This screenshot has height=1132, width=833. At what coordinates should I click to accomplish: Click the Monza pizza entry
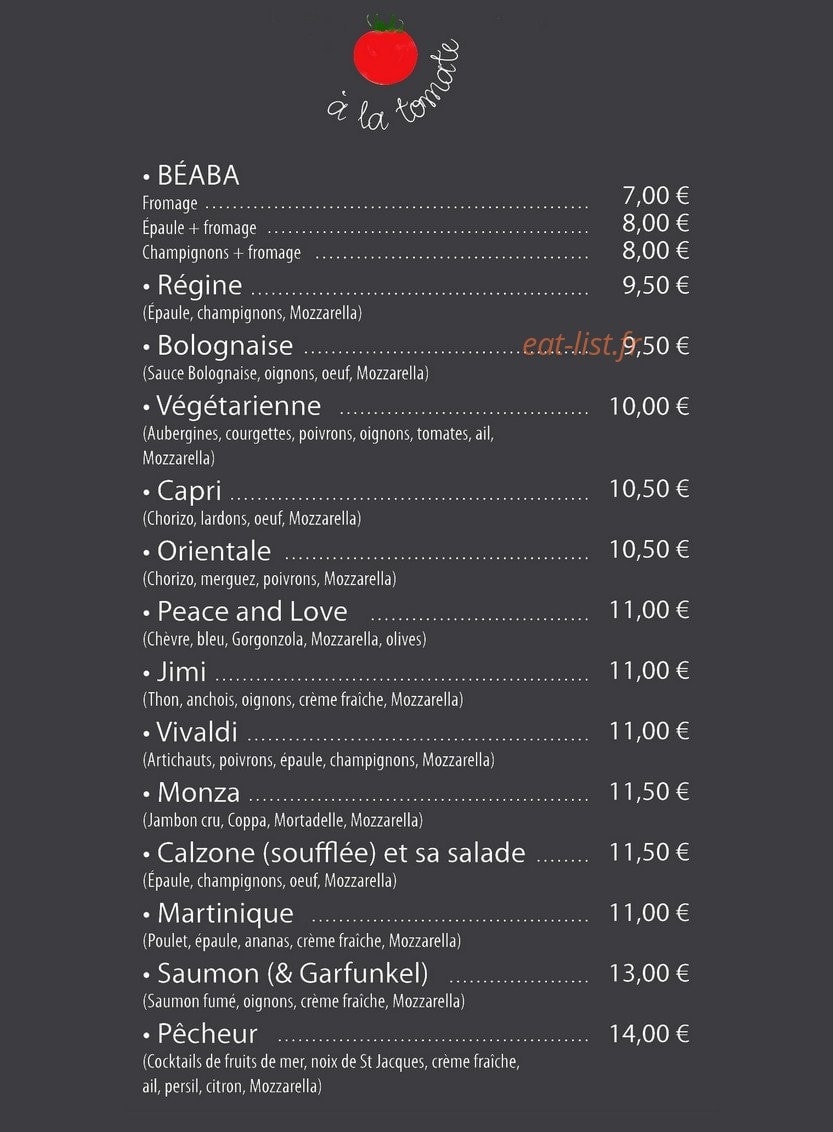(199, 793)
